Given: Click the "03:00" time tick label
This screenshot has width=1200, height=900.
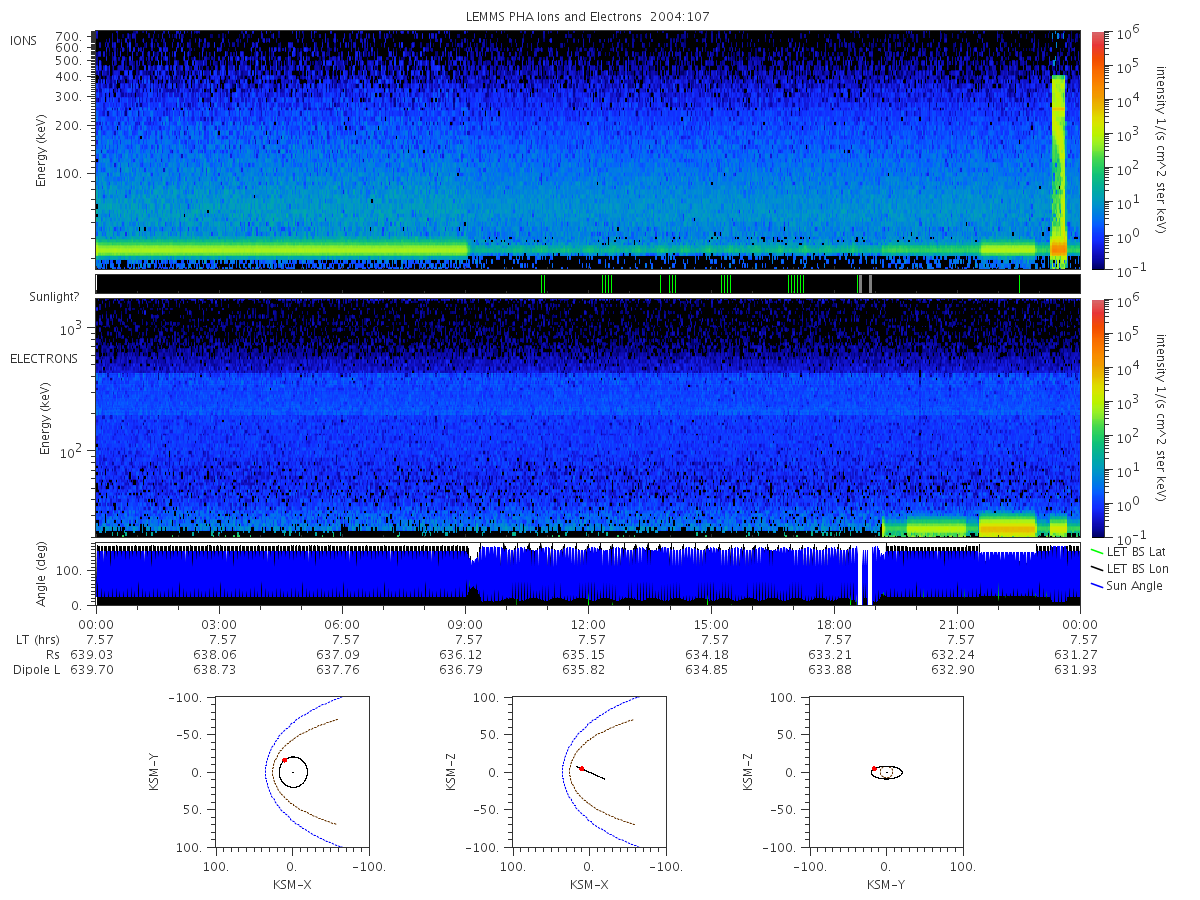Looking at the screenshot, I should [219, 624].
